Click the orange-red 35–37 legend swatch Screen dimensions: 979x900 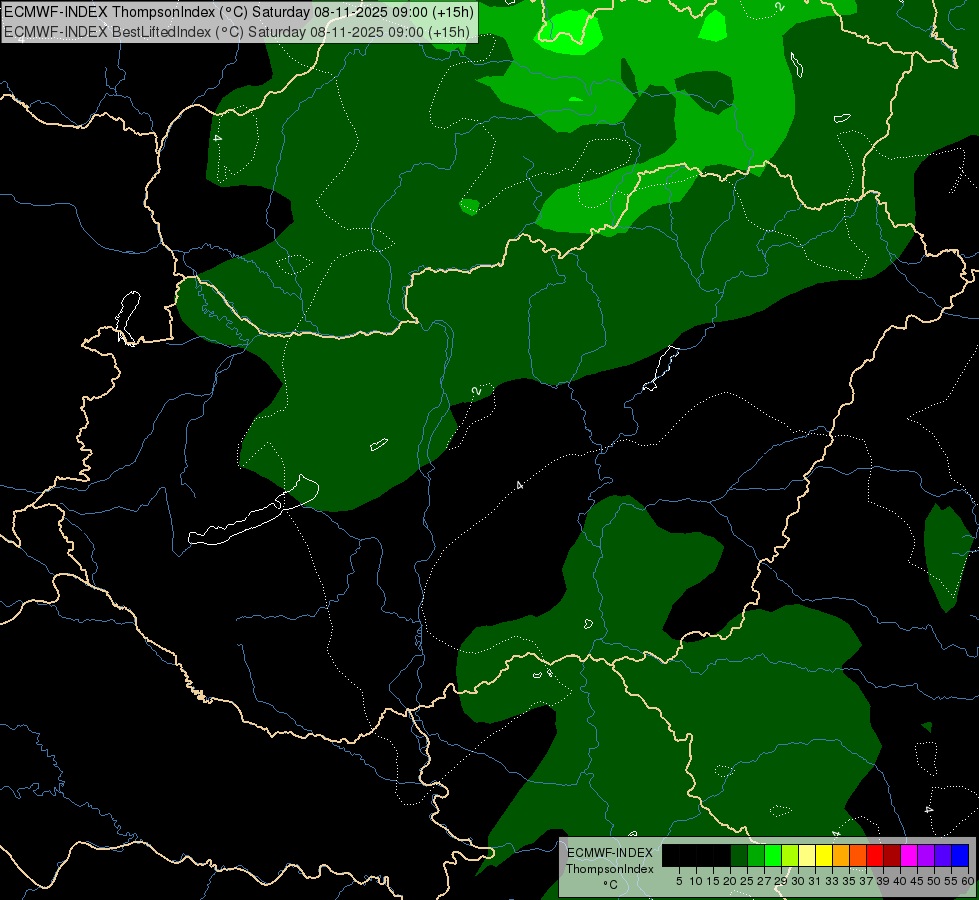(x=858, y=855)
